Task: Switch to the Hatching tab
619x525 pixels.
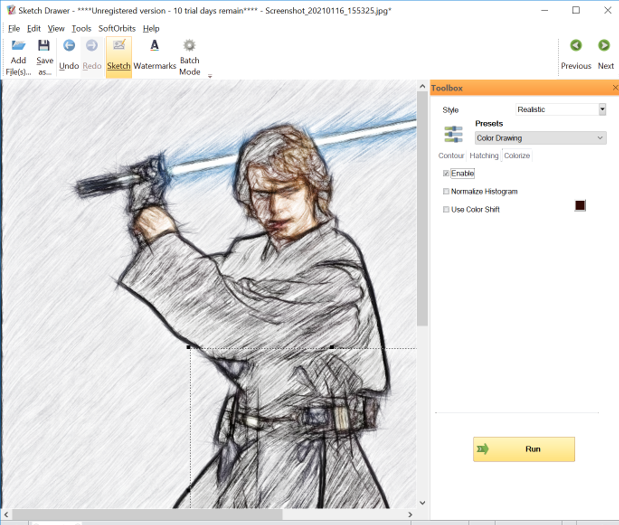Action: pyautogui.click(x=484, y=156)
